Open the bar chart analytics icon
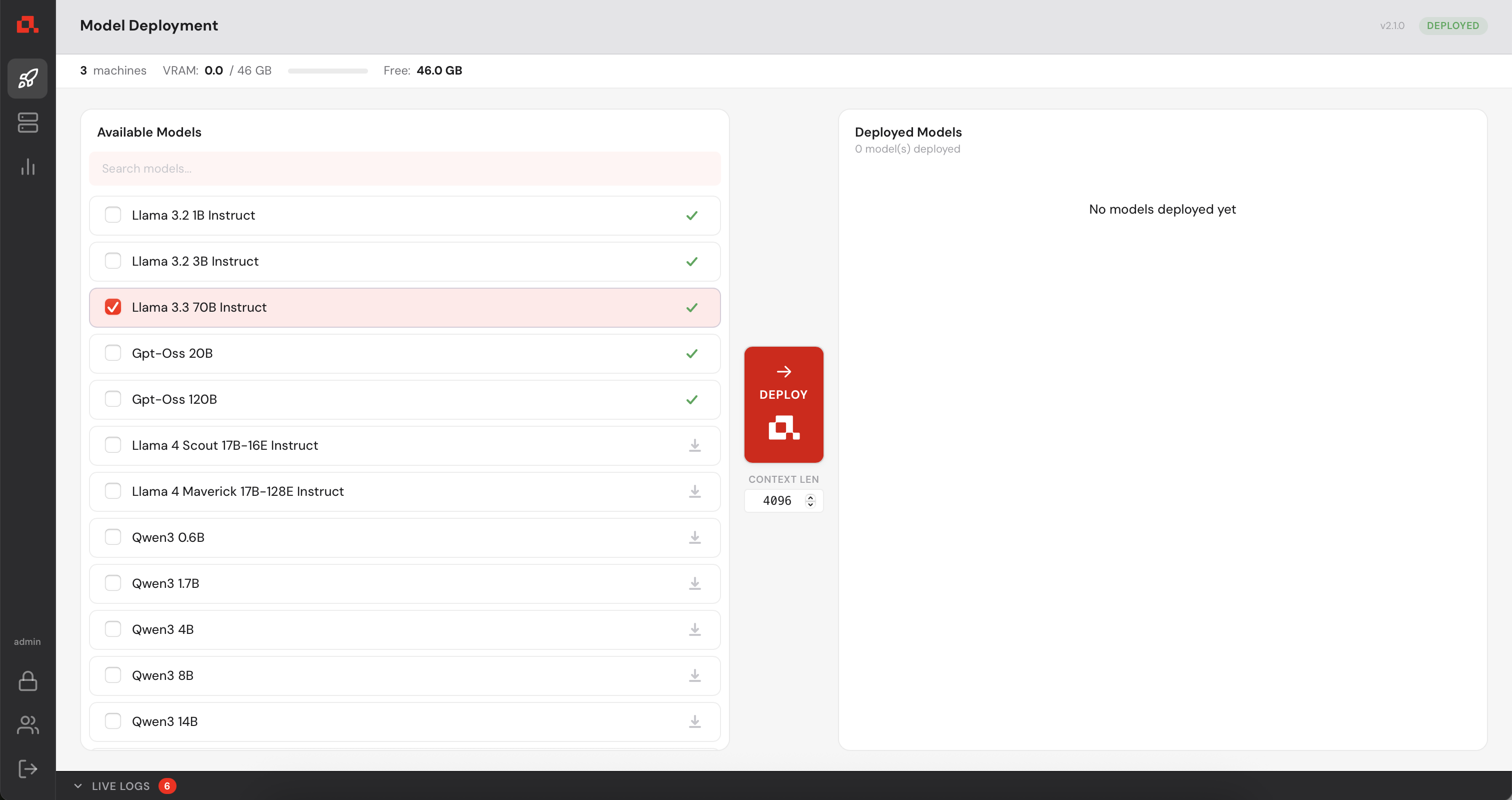This screenshot has height=800, width=1512. click(x=27, y=167)
